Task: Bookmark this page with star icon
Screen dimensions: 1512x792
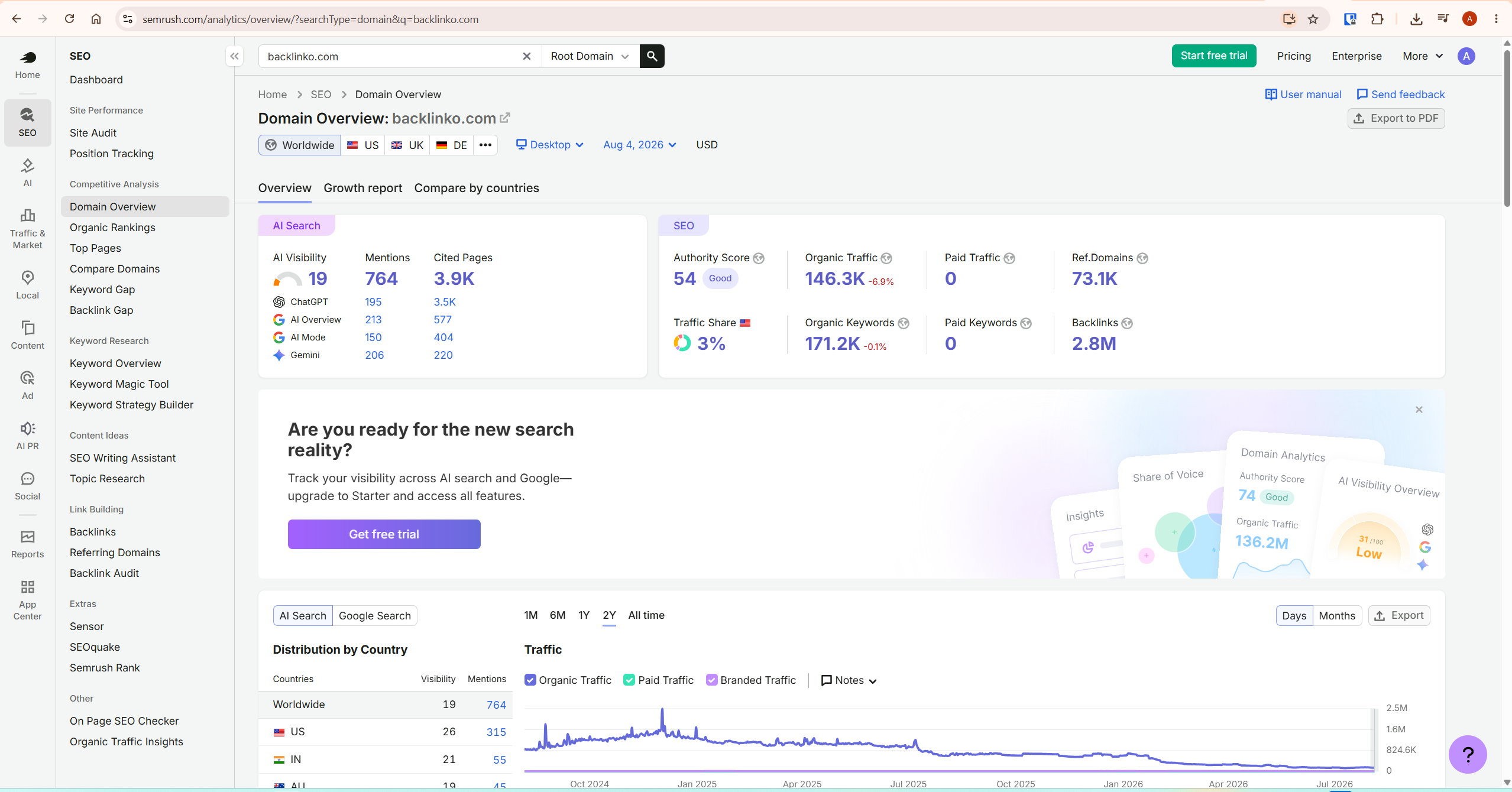Action: click(x=1313, y=19)
